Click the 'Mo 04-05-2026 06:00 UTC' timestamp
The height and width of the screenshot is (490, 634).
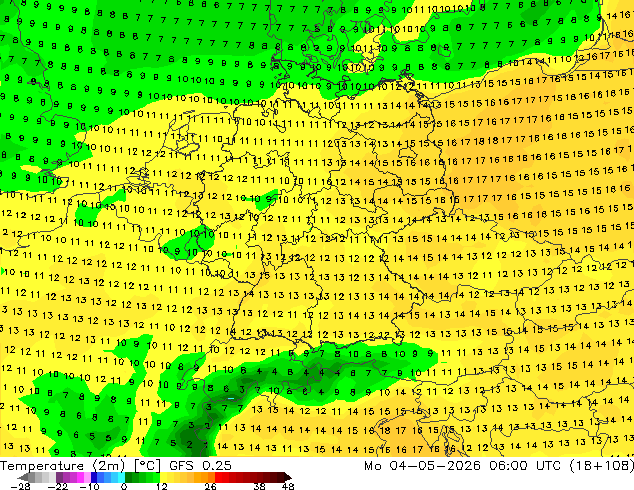462,466
